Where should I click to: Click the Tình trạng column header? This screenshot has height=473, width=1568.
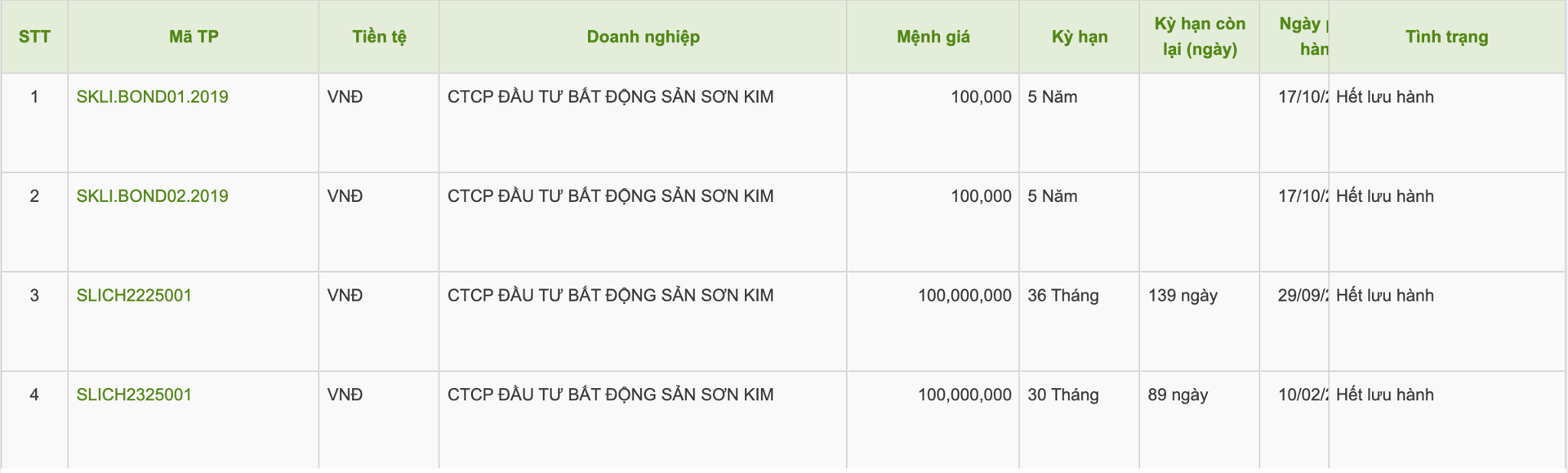point(1446,37)
